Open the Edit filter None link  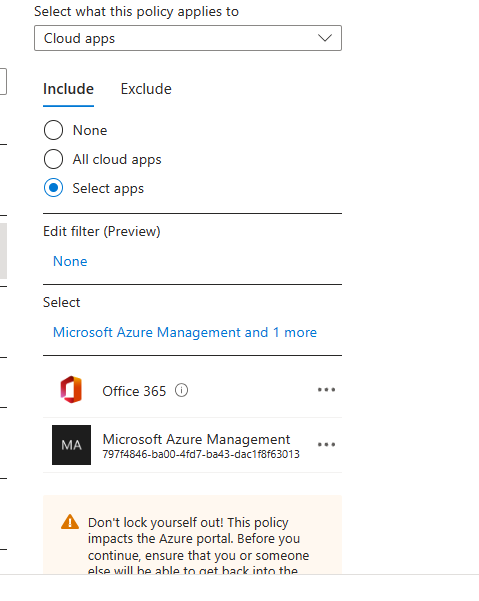point(70,261)
